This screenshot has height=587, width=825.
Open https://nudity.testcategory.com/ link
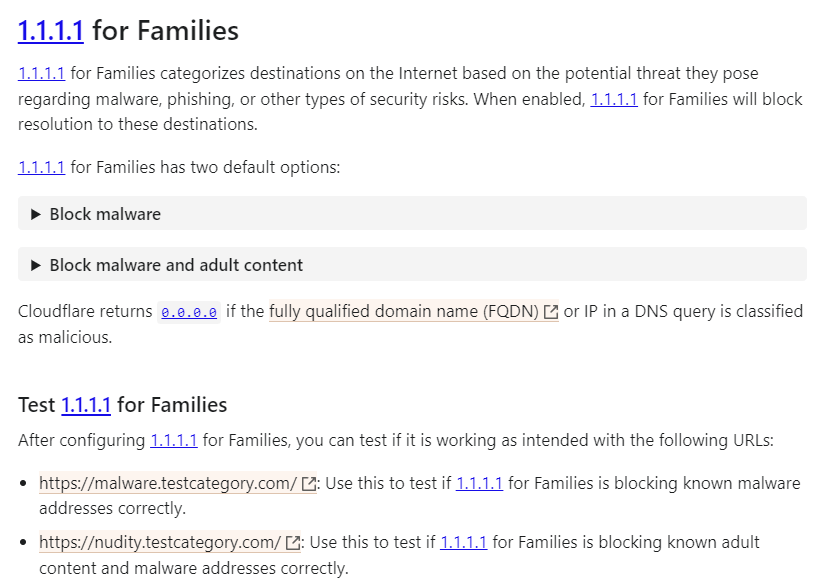(x=158, y=542)
